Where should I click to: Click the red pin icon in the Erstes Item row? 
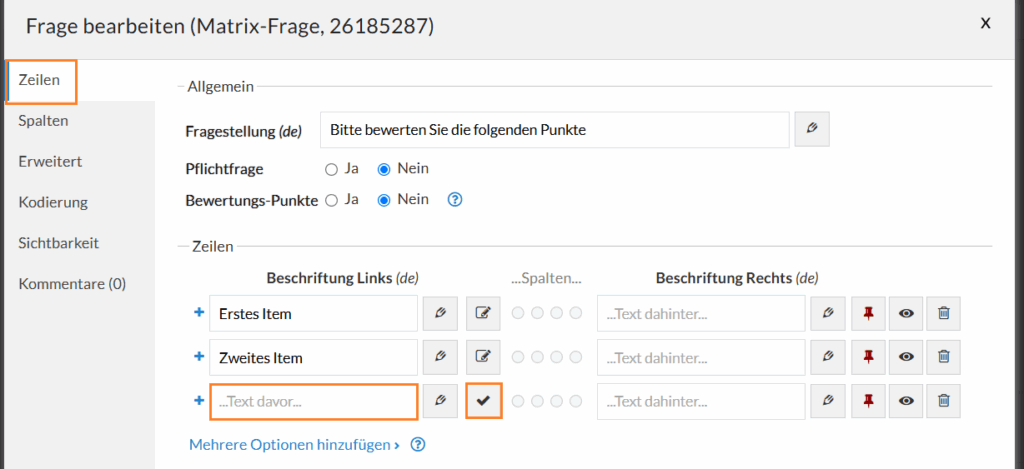(868, 313)
